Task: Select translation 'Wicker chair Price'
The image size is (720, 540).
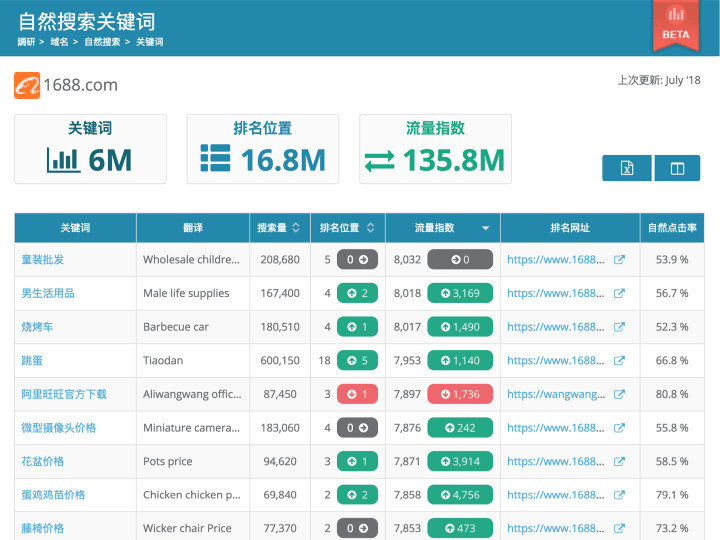Action: click(x=187, y=528)
